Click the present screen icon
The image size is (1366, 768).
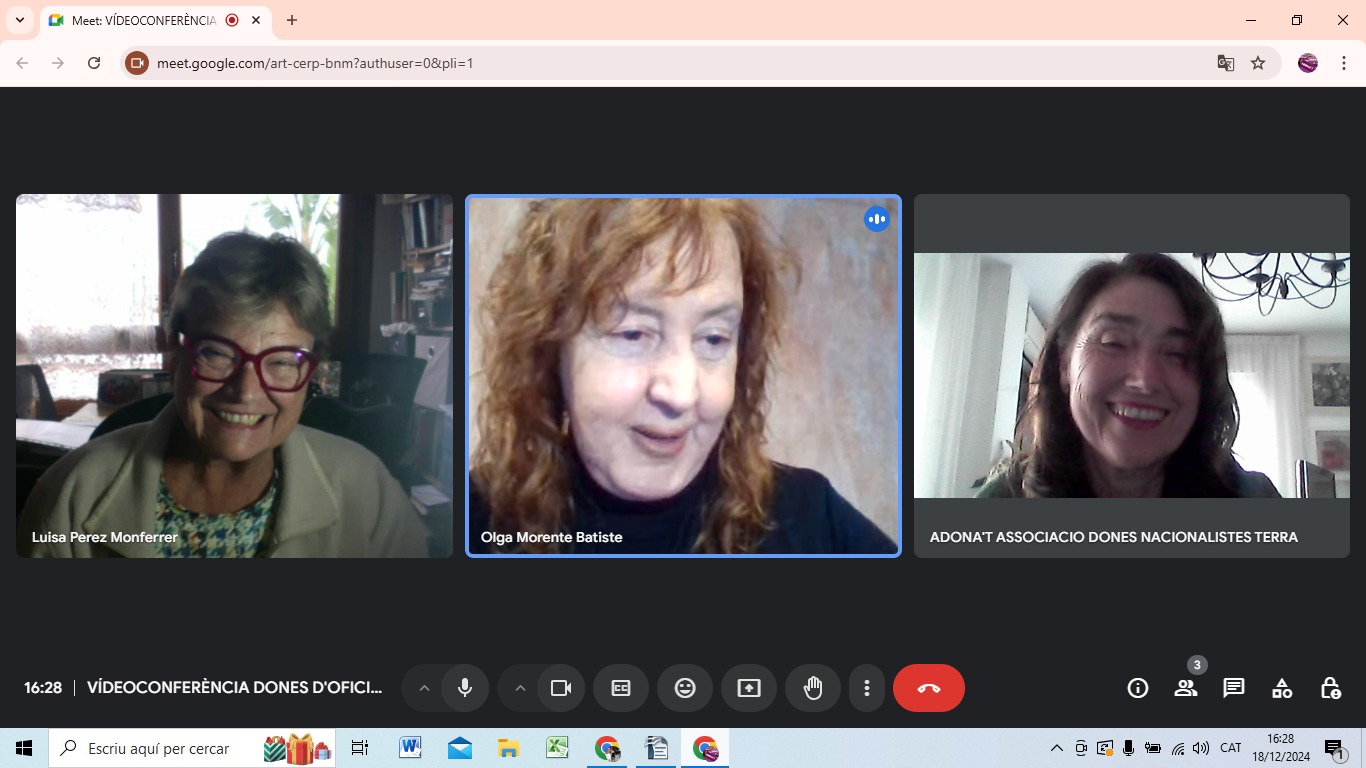(749, 688)
